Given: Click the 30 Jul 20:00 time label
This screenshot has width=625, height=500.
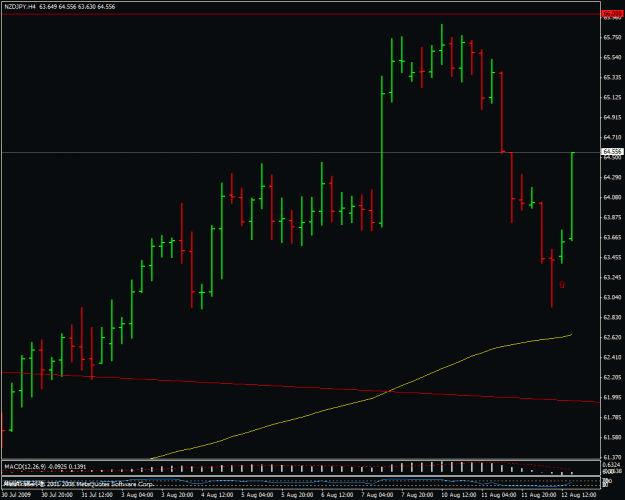Looking at the screenshot, I should (x=57, y=495).
